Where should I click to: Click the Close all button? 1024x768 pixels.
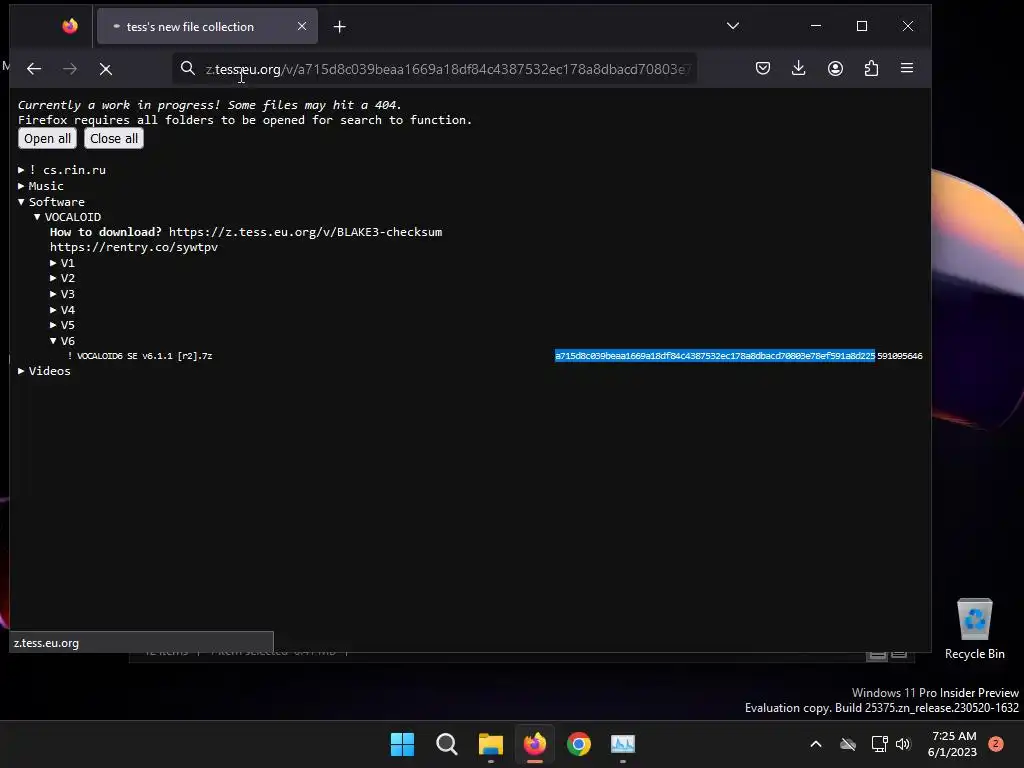[x=114, y=138]
